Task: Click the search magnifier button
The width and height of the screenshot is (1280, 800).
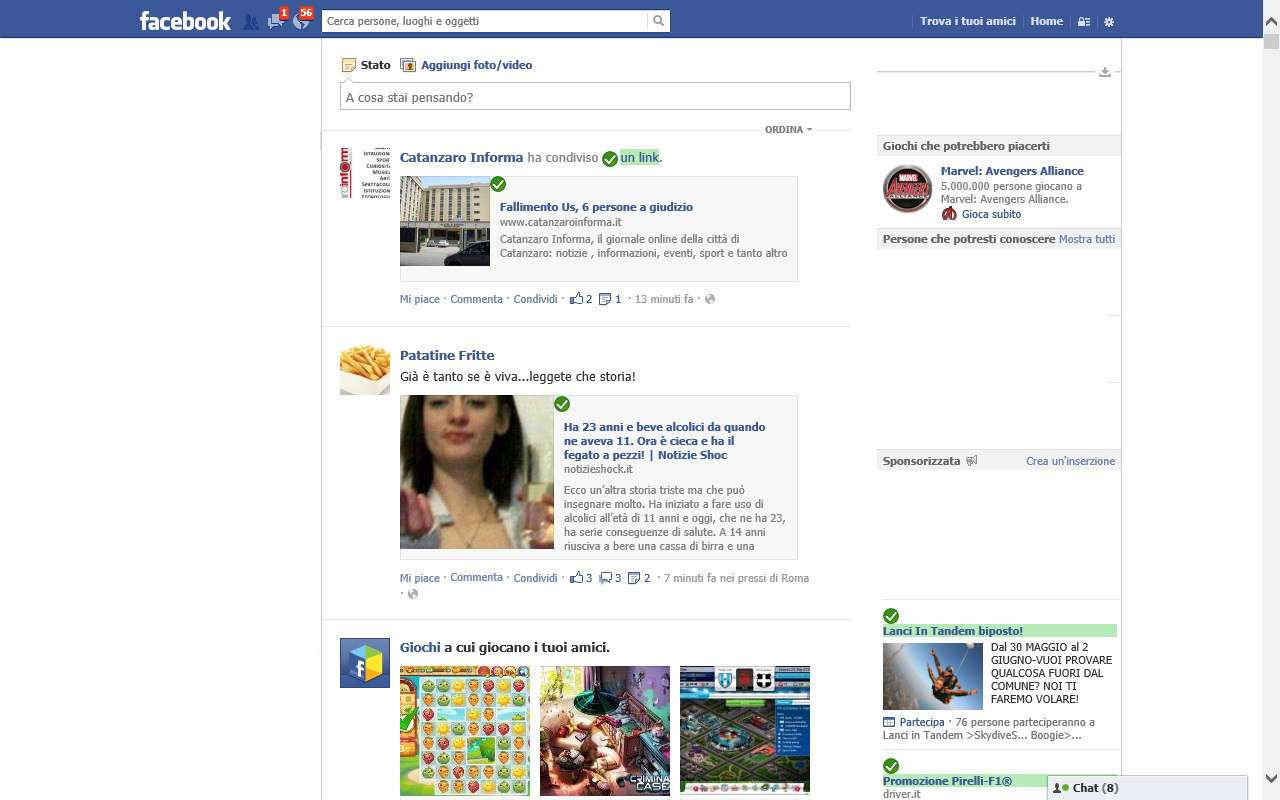Action: point(658,21)
